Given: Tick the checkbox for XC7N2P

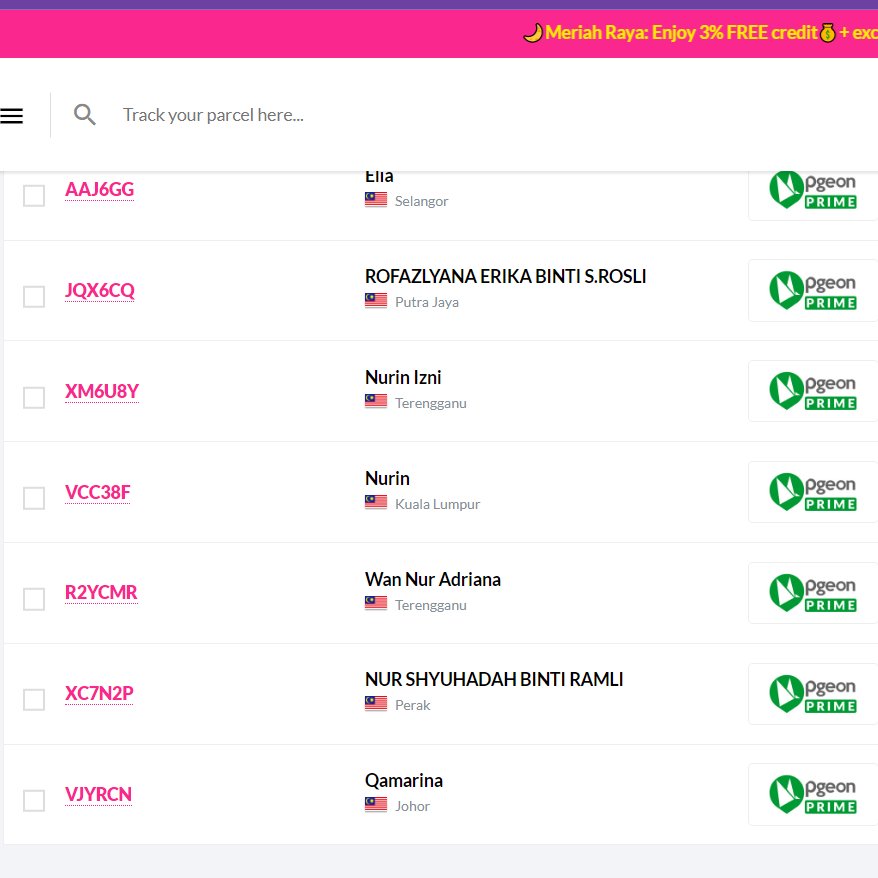Looking at the screenshot, I should (x=34, y=699).
